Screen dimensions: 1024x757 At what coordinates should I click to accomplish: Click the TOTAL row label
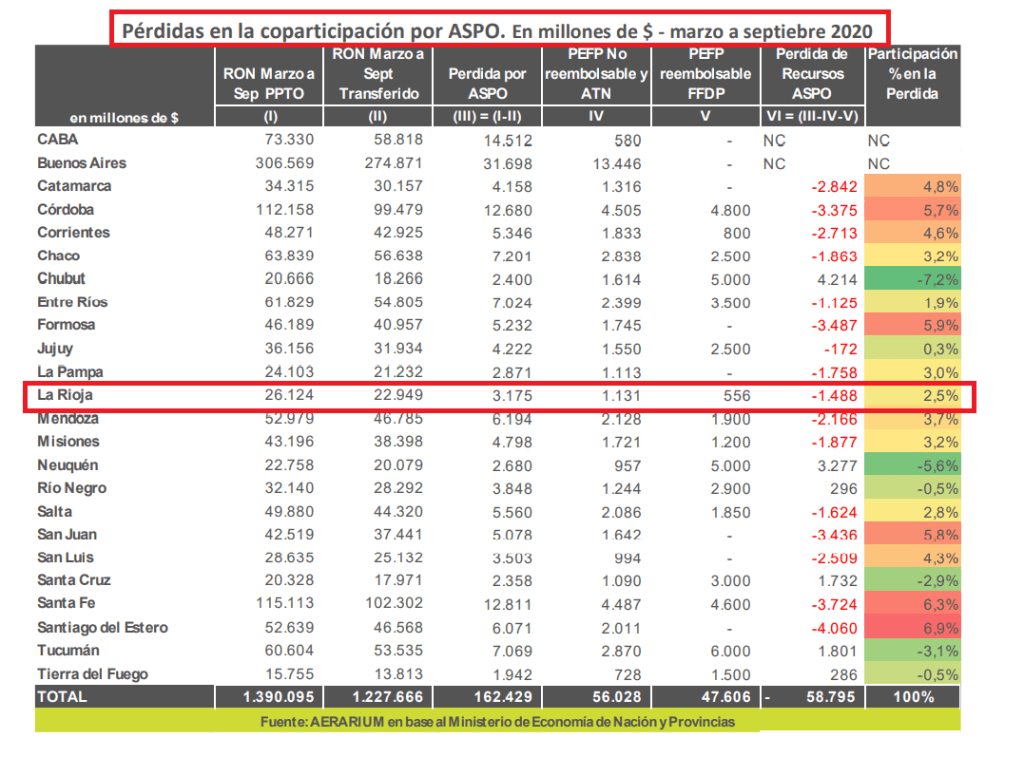61,697
